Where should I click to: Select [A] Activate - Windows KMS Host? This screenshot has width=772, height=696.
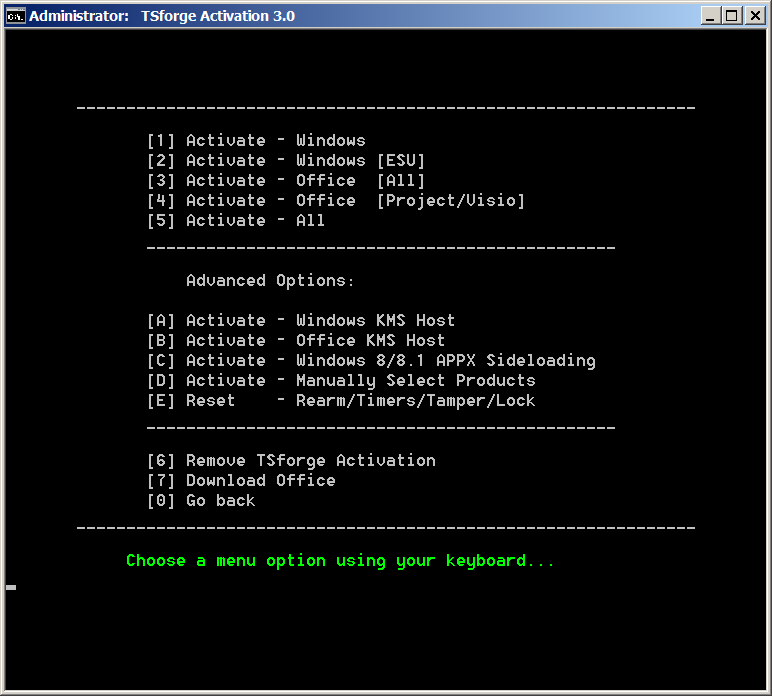point(301,321)
